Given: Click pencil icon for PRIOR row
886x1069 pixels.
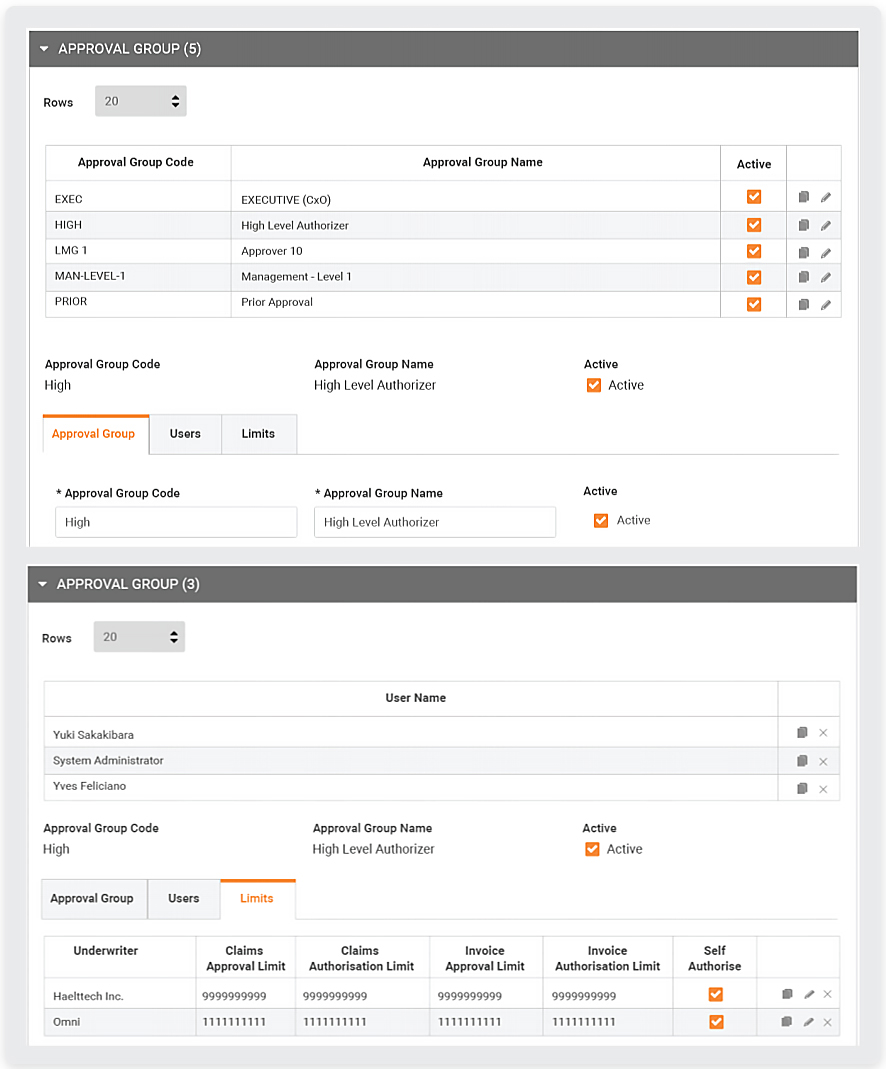Looking at the screenshot, I should [x=825, y=305].
